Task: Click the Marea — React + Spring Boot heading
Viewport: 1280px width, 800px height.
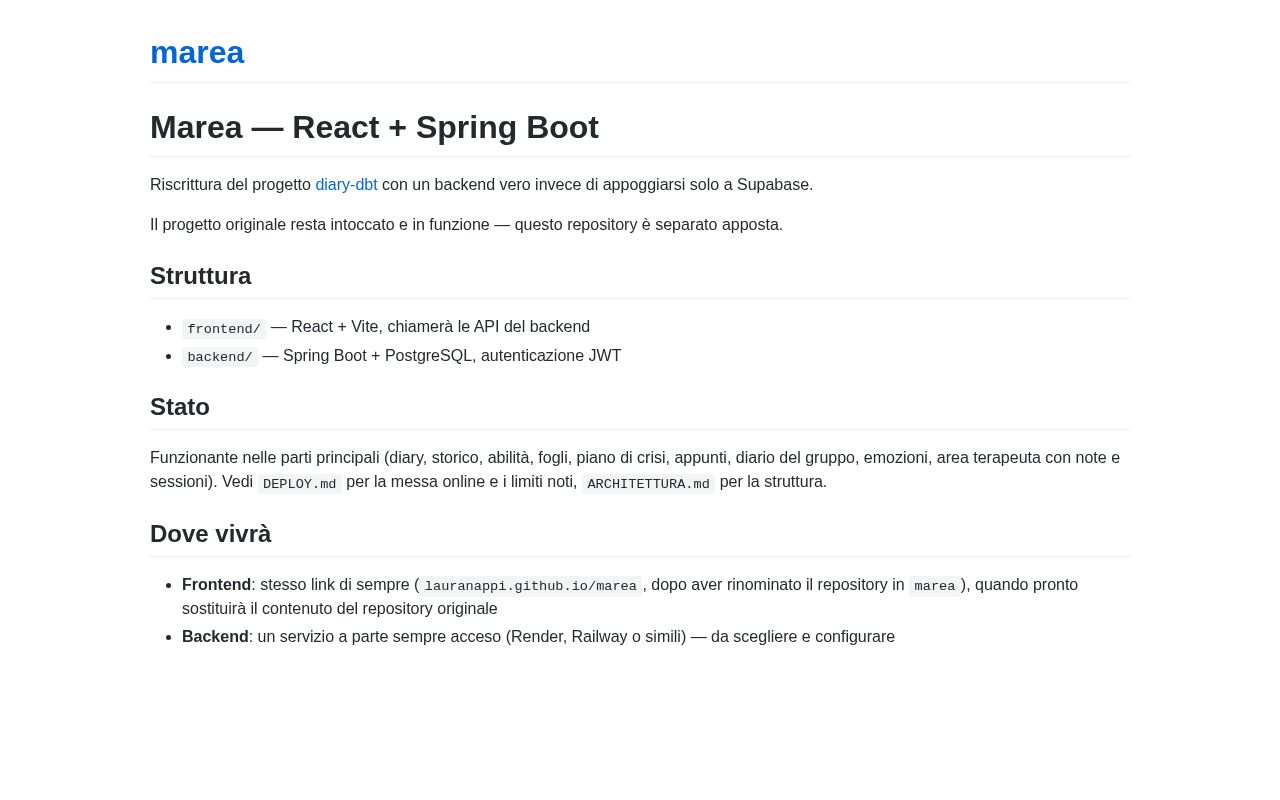Action: tap(374, 127)
